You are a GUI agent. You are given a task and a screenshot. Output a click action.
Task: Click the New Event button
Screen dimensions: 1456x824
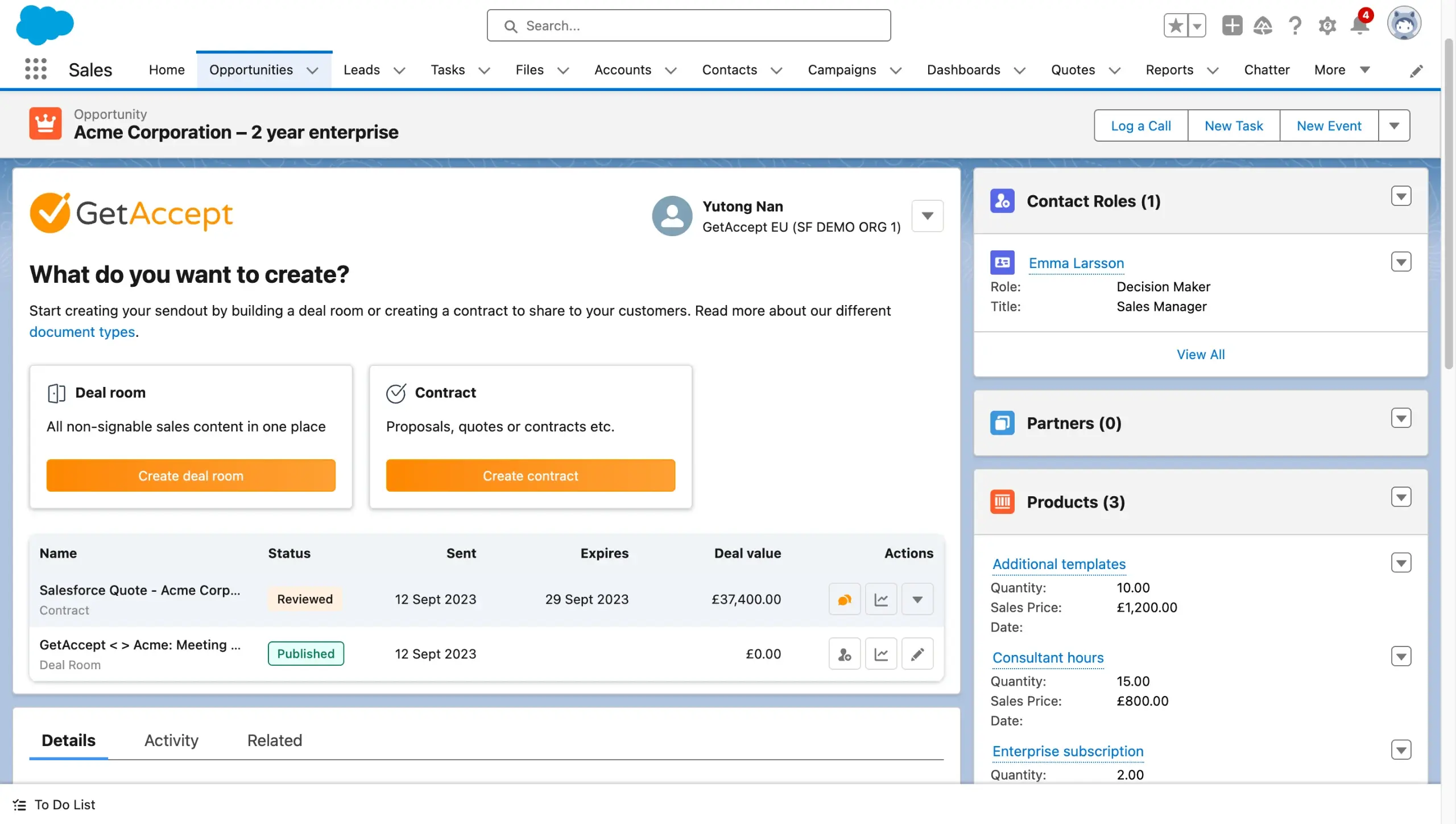tap(1329, 125)
